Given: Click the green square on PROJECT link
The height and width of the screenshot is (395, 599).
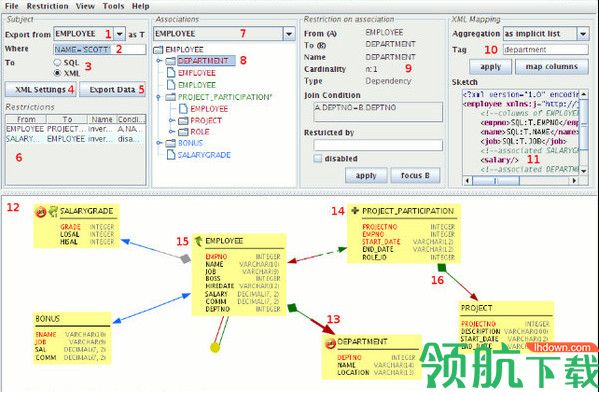Looking at the screenshot, I should (x=442, y=267).
